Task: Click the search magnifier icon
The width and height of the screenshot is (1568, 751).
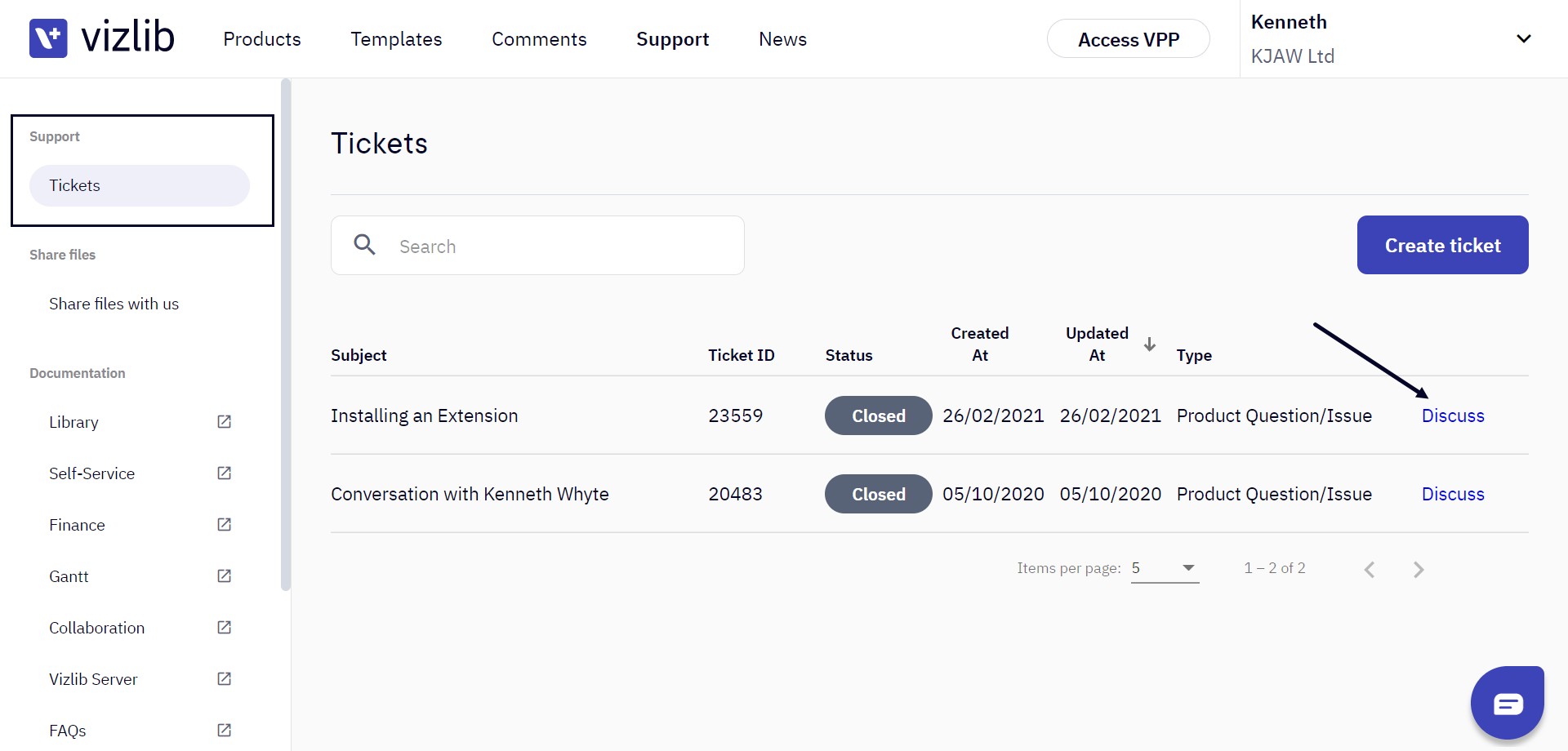Action: point(364,245)
